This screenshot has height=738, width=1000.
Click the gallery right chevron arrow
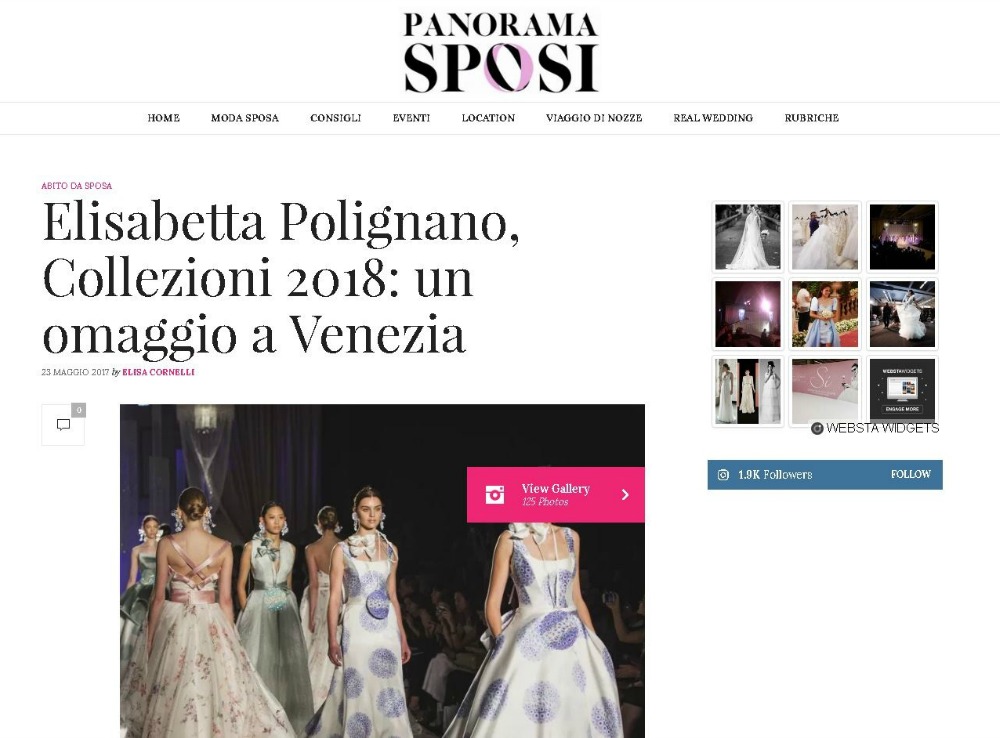(x=626, y=494)
